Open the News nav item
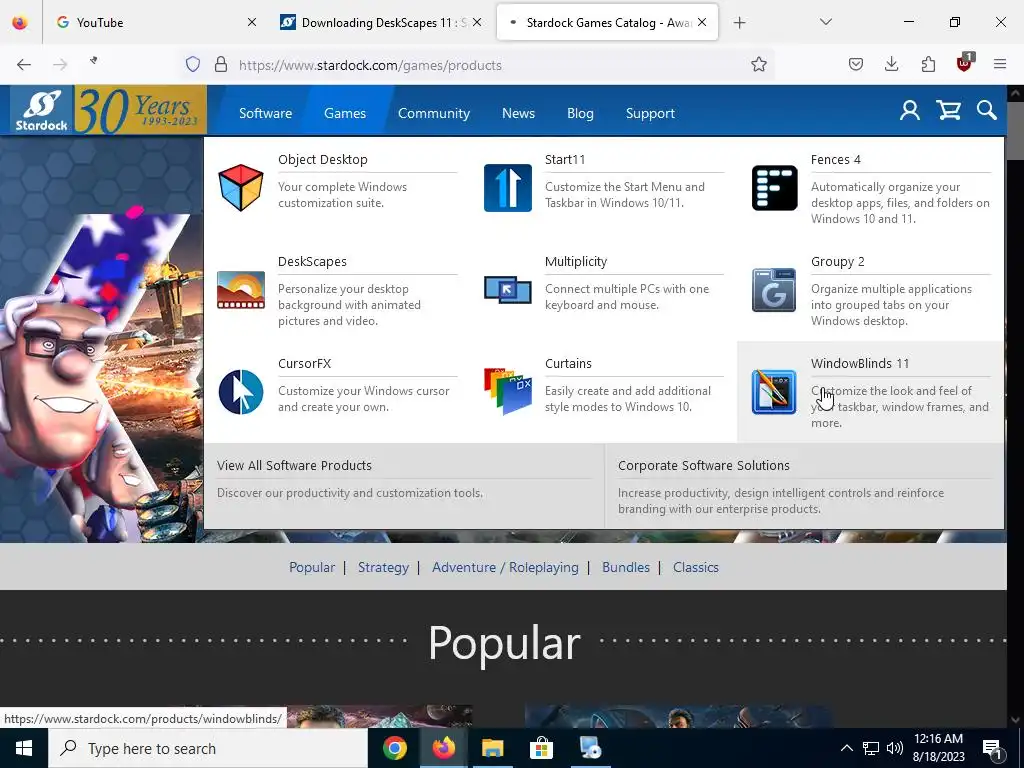The image size is (1024, 768). (x=519, y=113)
